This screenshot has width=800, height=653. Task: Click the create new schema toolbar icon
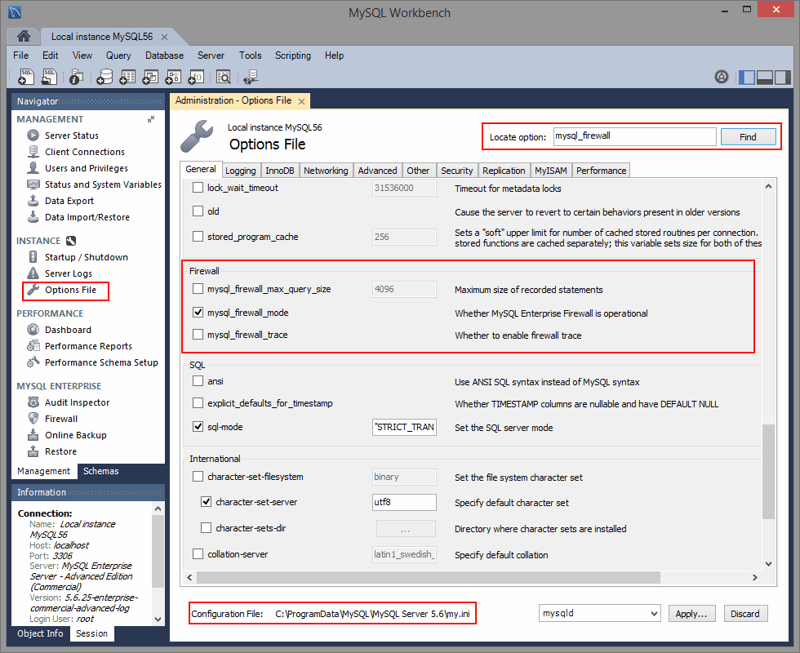(x=105, y=77)
